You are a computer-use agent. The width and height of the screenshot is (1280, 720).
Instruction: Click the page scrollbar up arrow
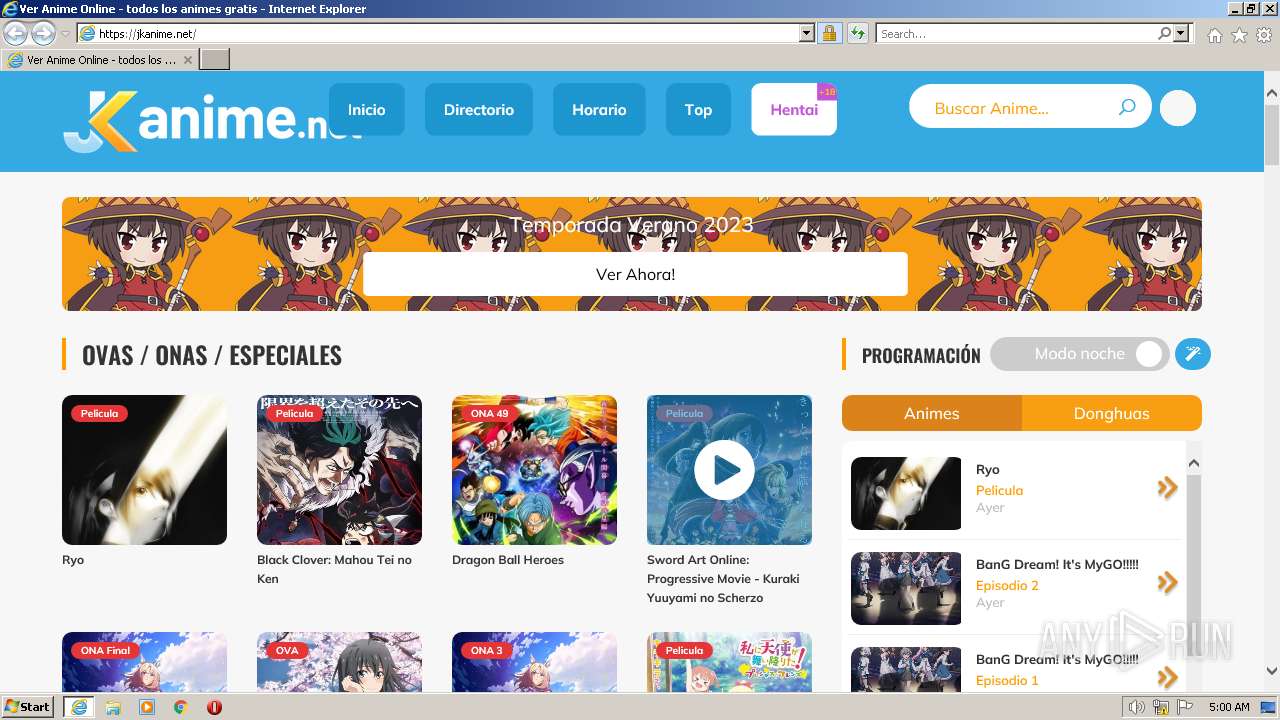[x=1272, y=93]
